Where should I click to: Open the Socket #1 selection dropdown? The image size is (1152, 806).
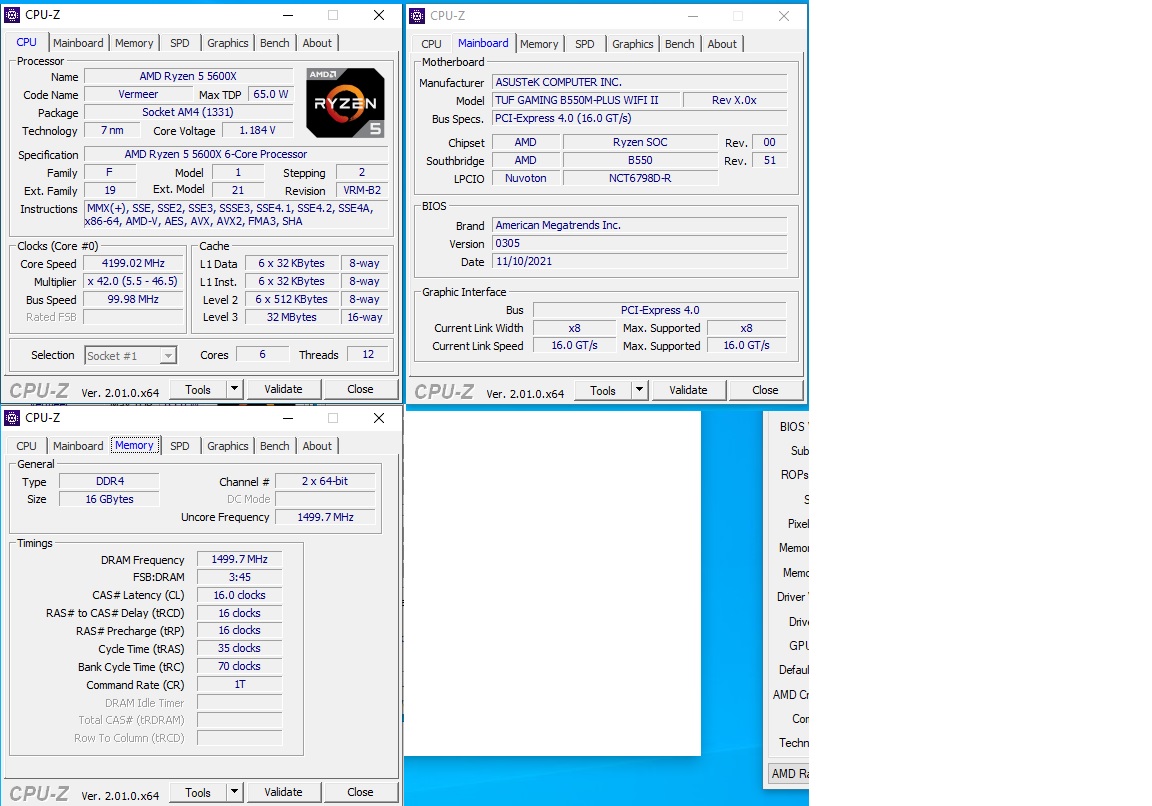pyautogui.click(x=131, y=356)
